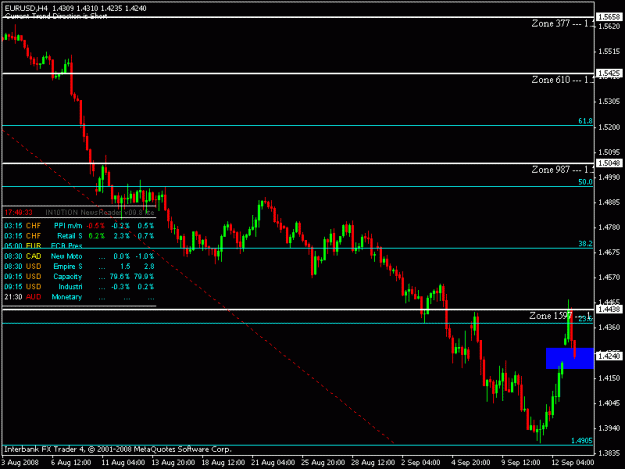Image resolution: width=625 pixels, height=469 pixels.
Task: Click the 1.3835 price axis label
Action: click(610, 453)
